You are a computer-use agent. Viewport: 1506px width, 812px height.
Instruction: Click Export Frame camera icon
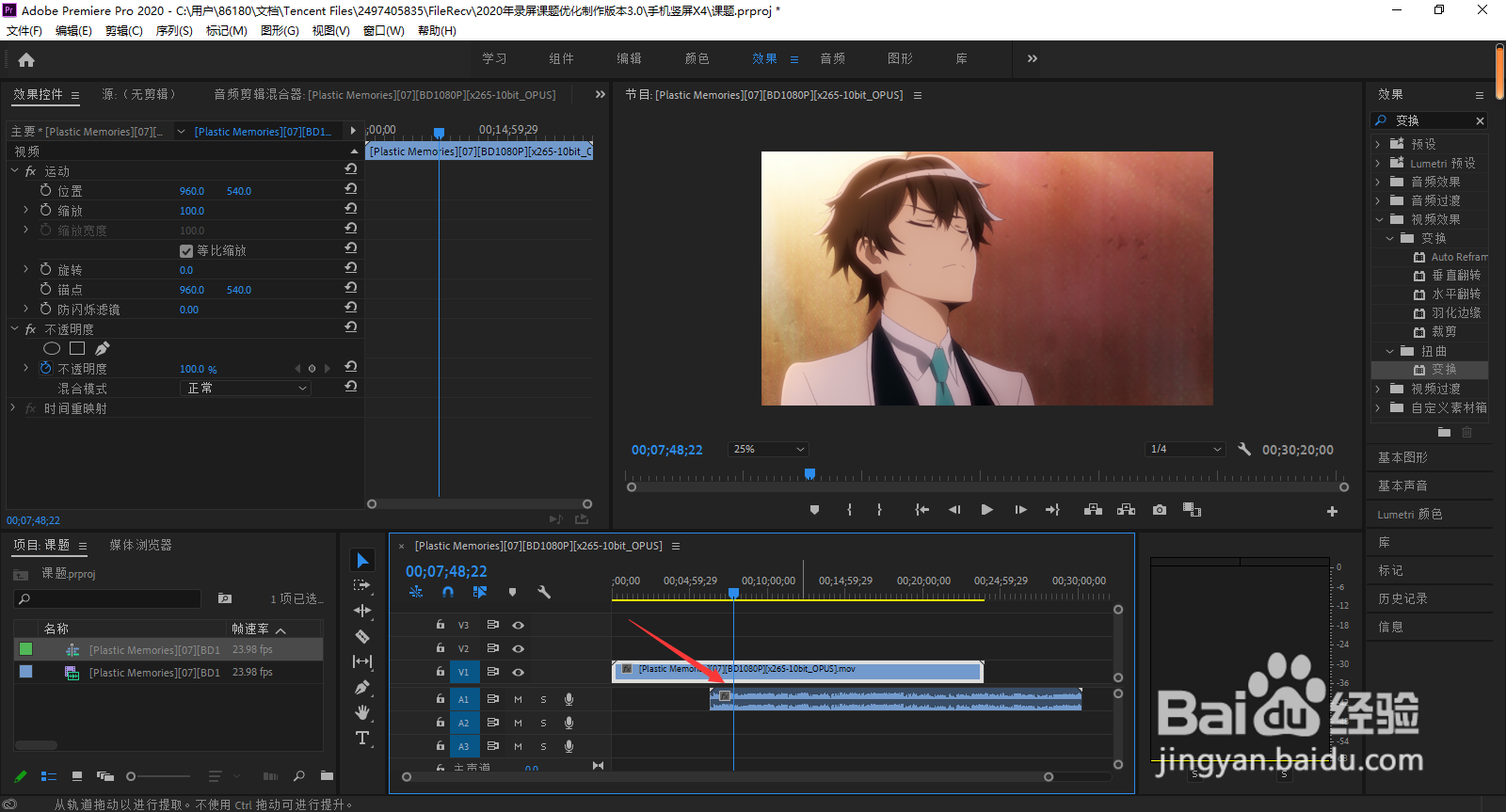(x=1160, y=510)
